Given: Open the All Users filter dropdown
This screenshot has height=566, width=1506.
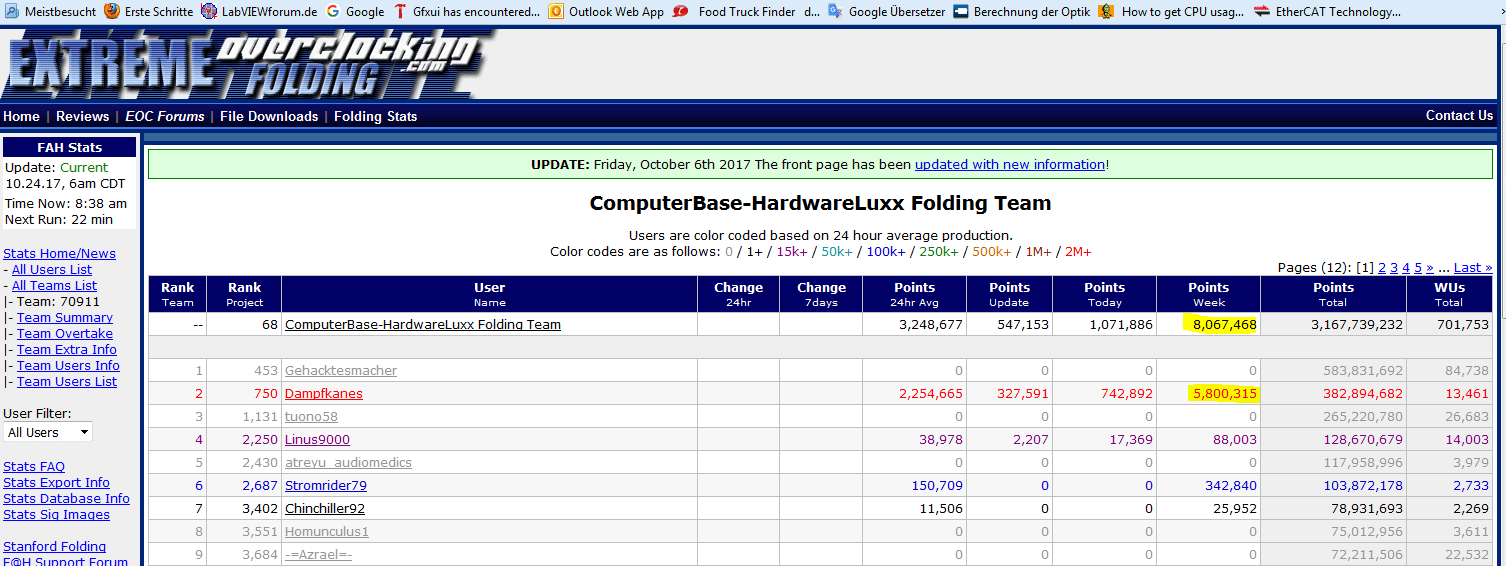Looking at the screenshot, I should [48, 432].
